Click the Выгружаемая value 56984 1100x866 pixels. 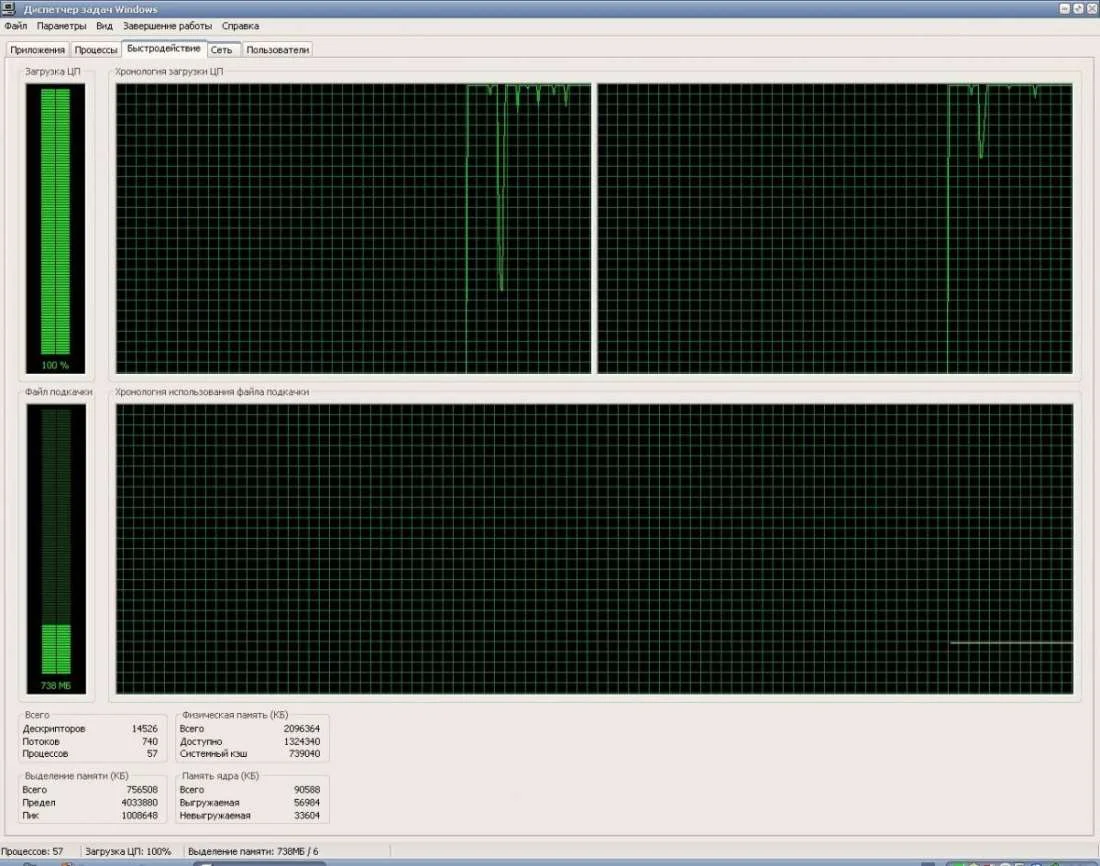tap(307, 802)
